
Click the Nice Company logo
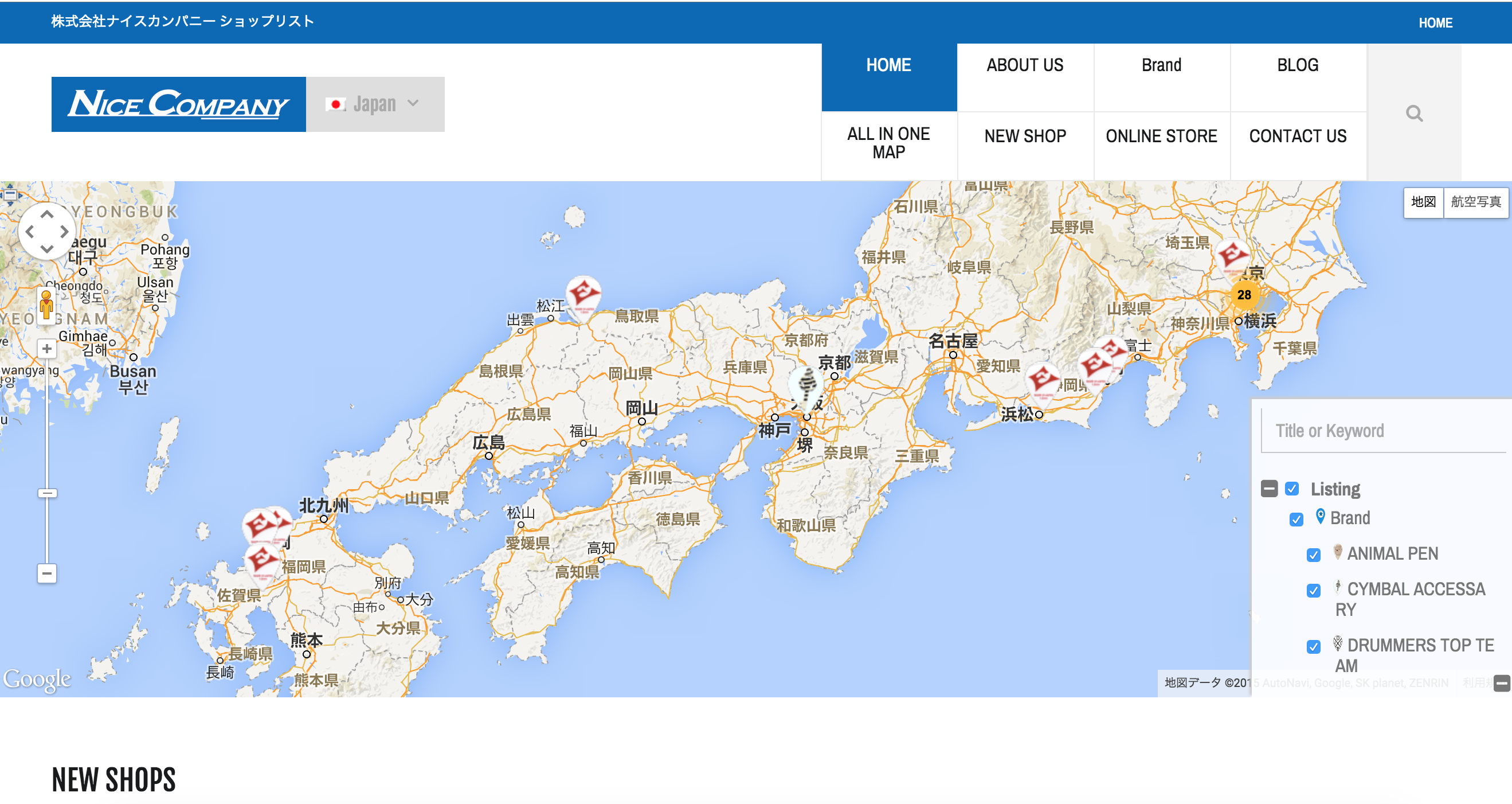[x=178, y=104]
